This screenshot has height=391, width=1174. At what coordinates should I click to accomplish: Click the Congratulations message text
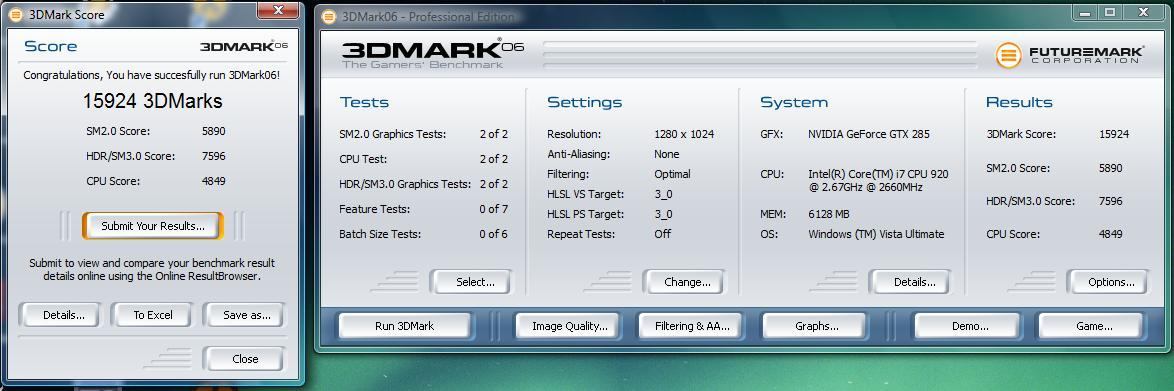pos(152,75)
